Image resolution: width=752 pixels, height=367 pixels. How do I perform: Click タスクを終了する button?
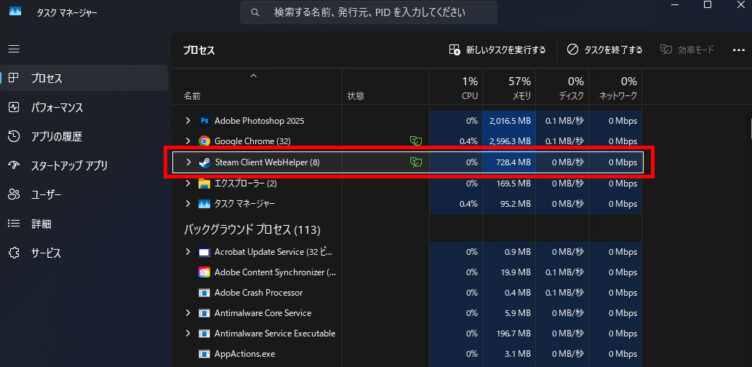(x=604, y=50)
